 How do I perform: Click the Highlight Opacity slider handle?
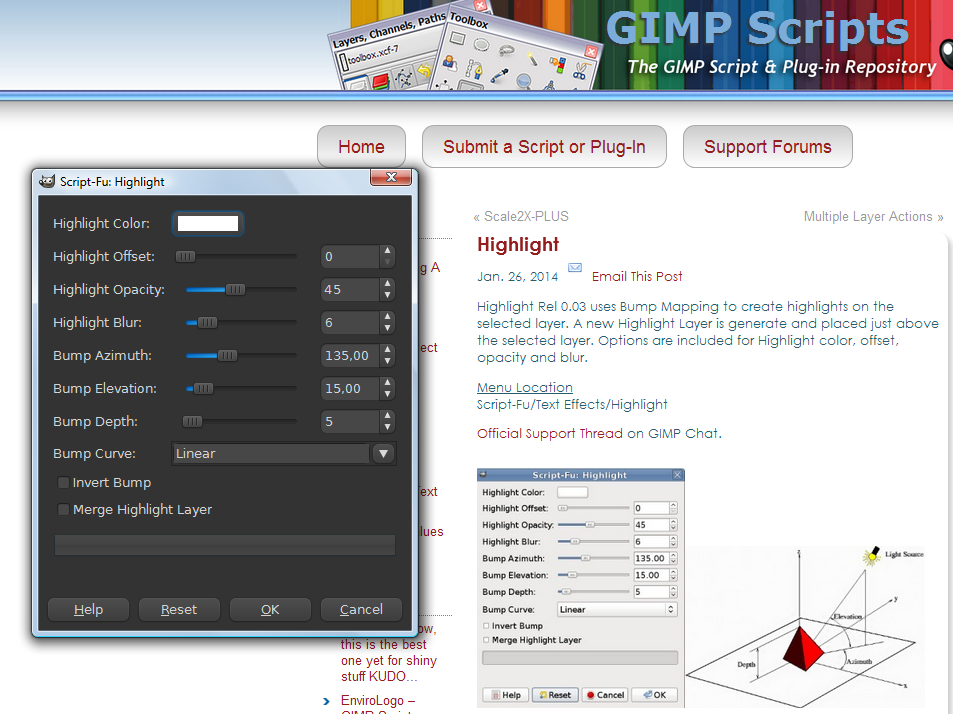click(235, 289)
